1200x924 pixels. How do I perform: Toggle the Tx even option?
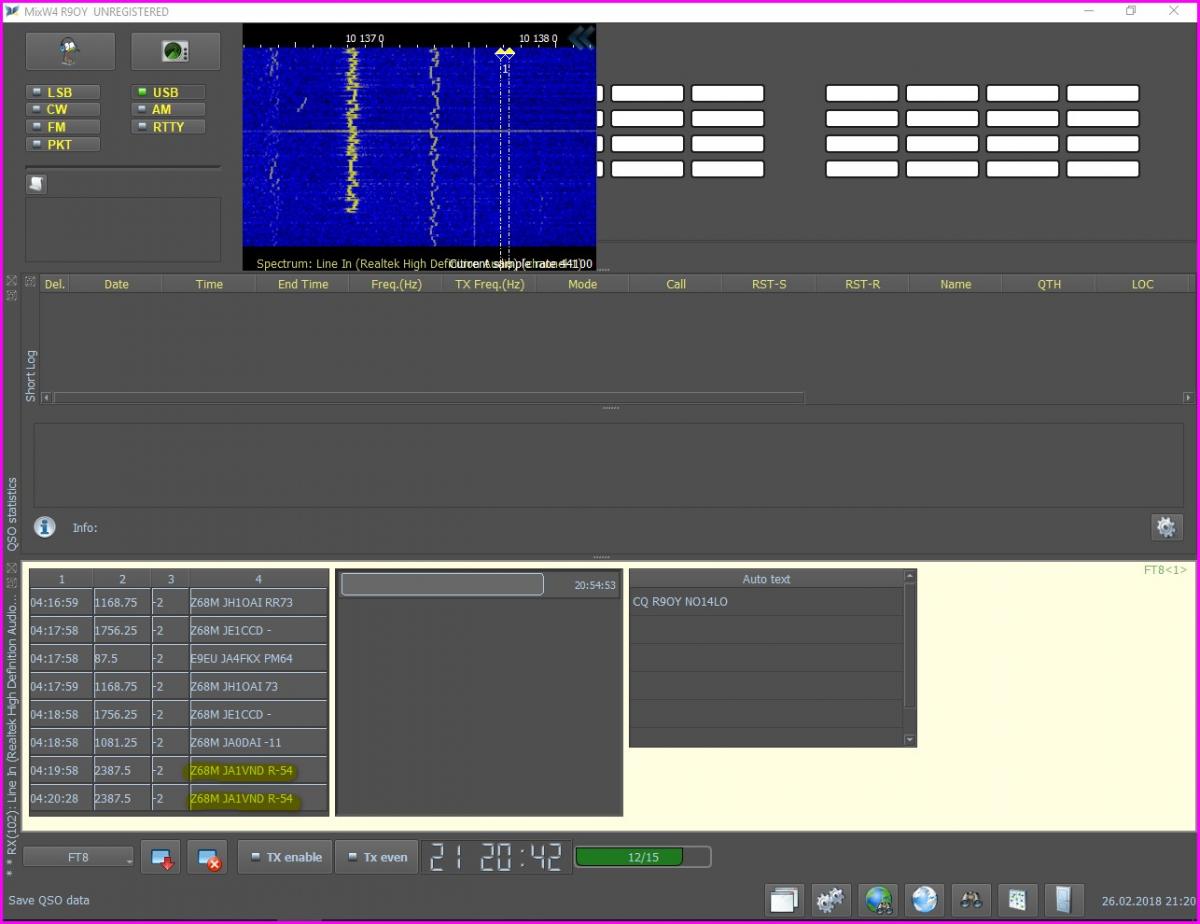point(377,857)
